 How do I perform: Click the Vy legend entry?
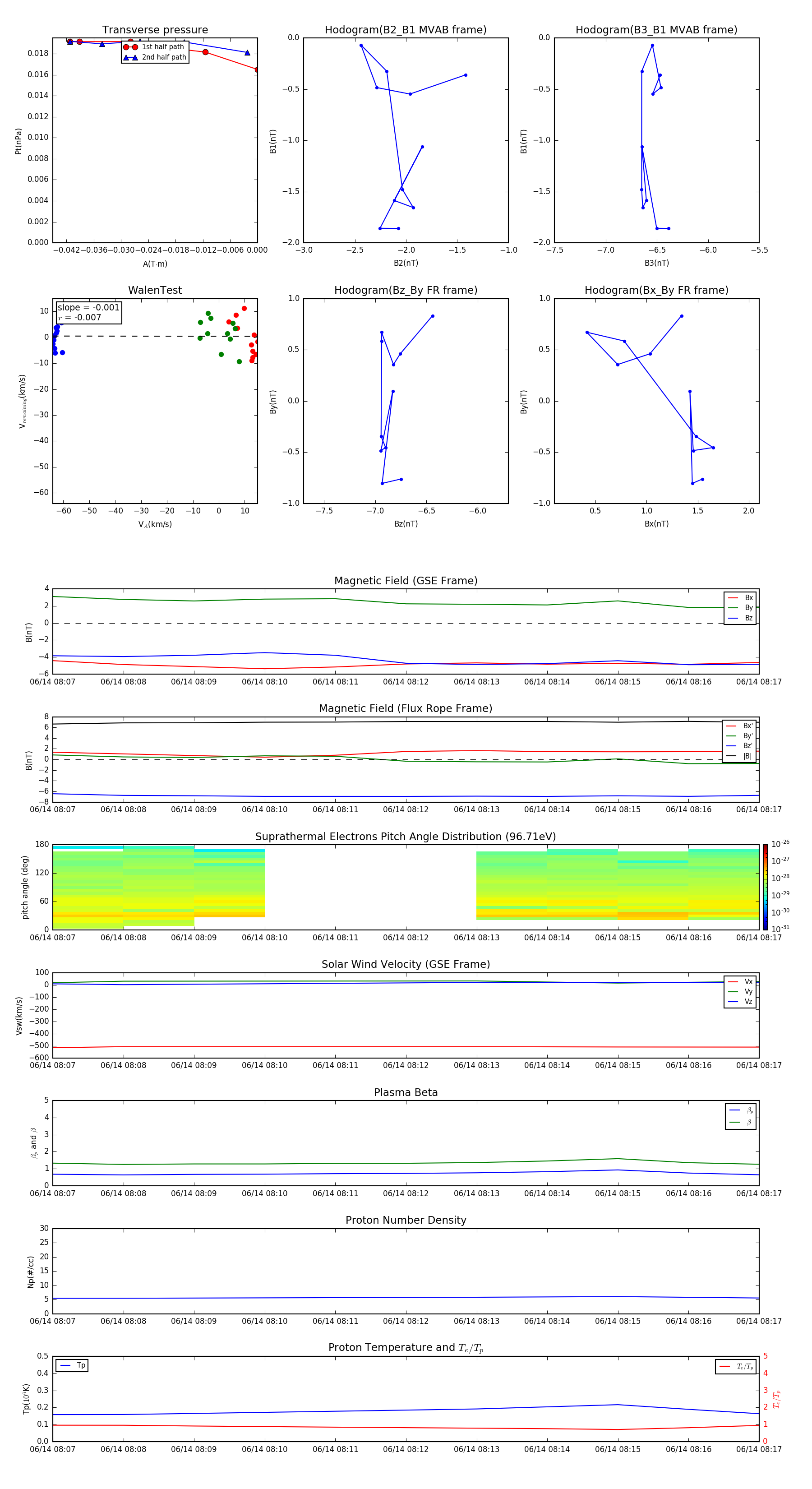740,992
